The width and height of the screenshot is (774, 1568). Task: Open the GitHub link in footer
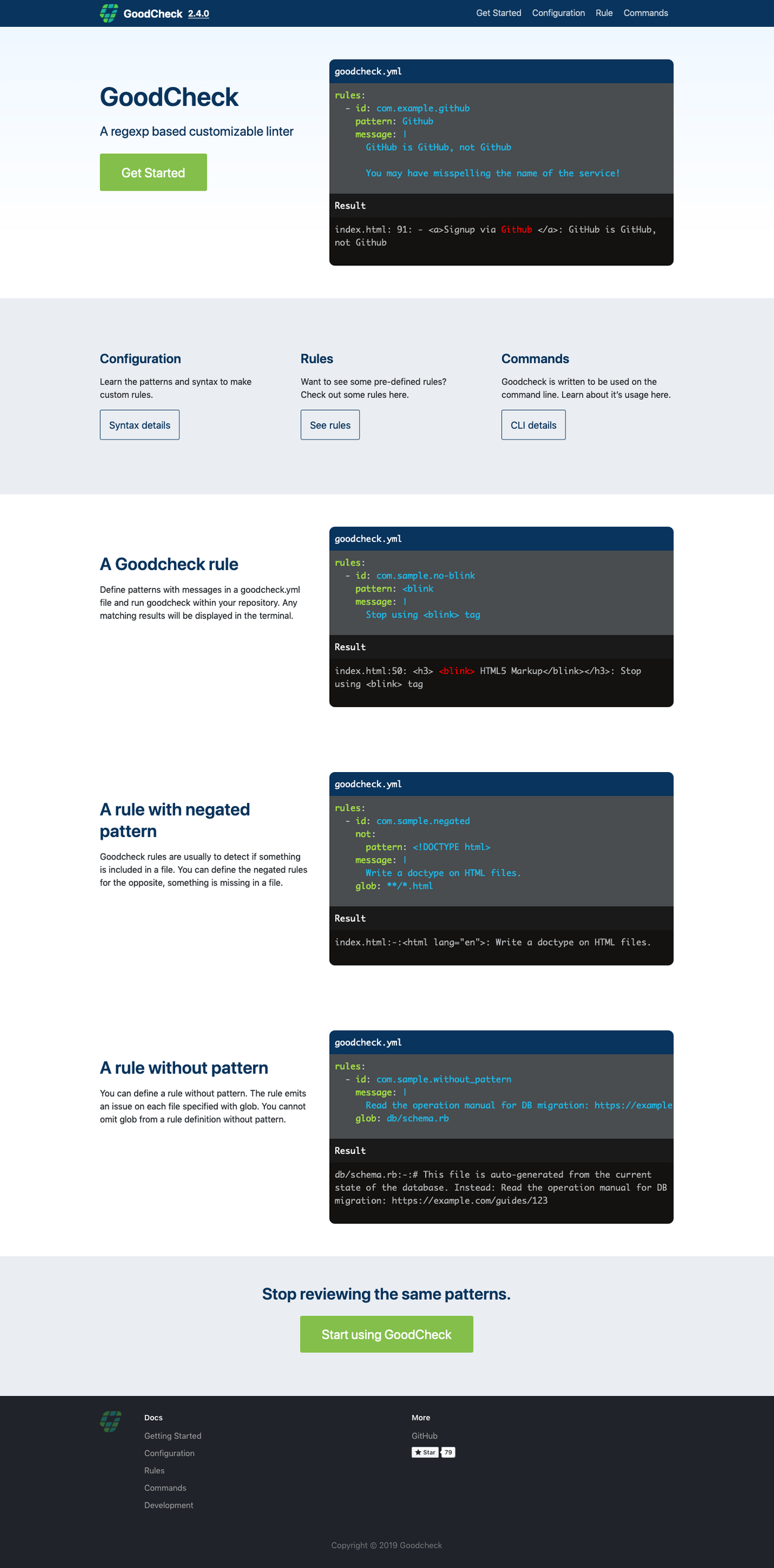click(x=424, y=1435)
